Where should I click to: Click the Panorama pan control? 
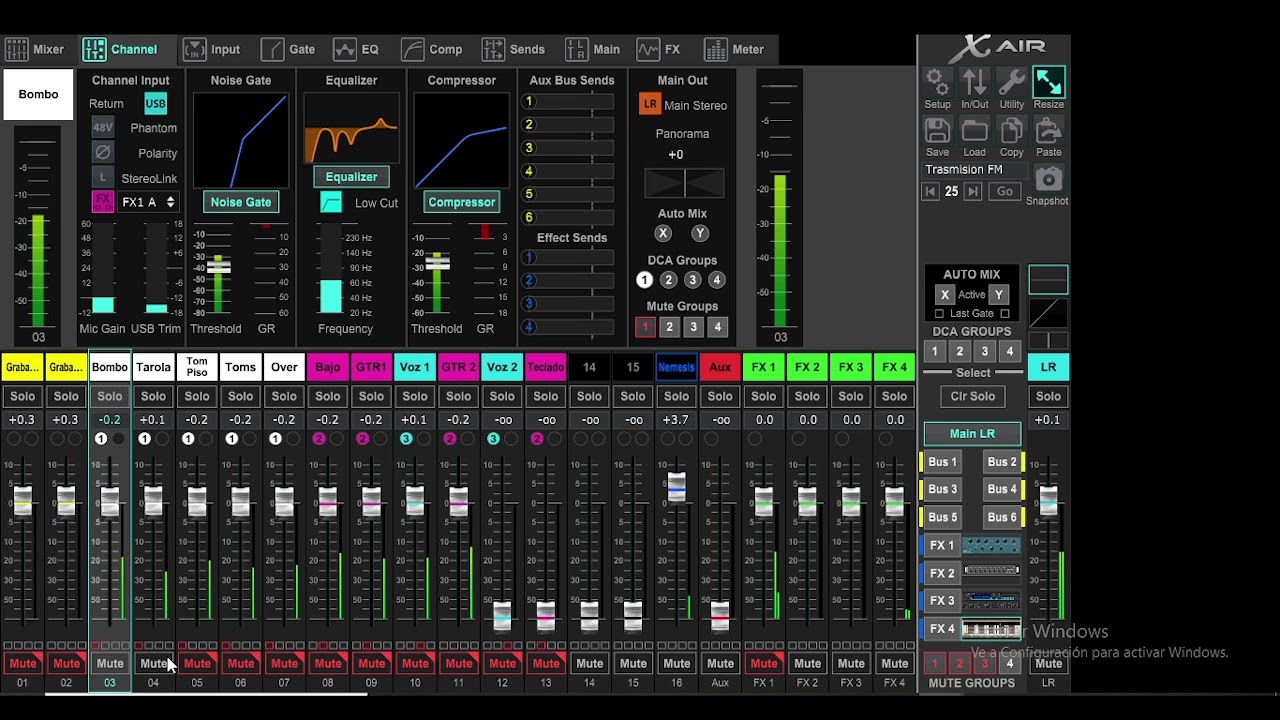point(684,183)
